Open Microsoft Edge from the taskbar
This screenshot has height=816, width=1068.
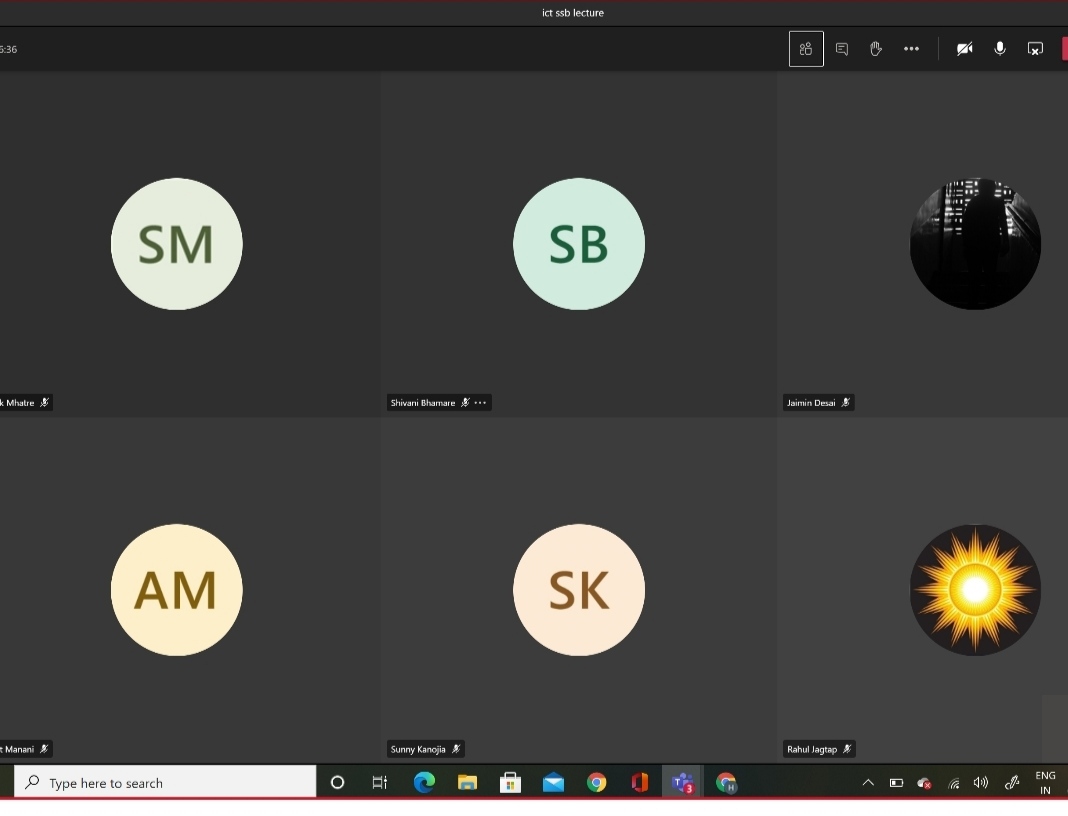click(x=424, y=783)
